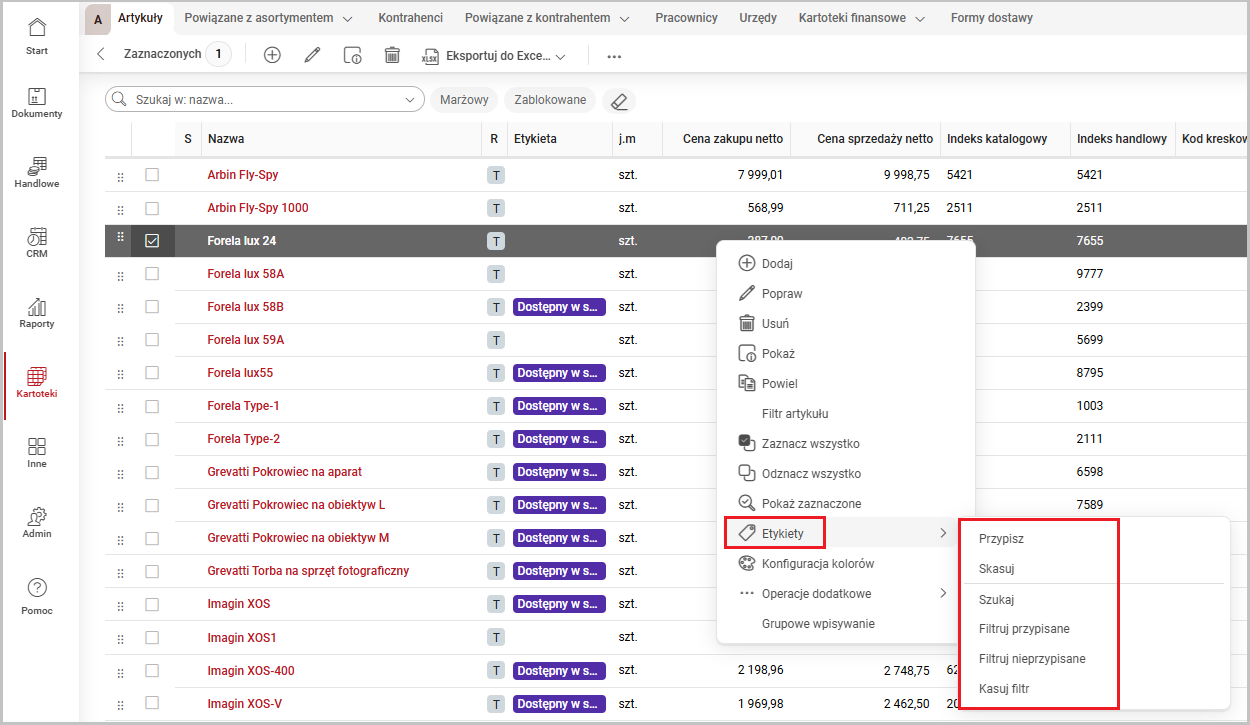Click the pencil edit icon in toolbar

coord(312,55)
